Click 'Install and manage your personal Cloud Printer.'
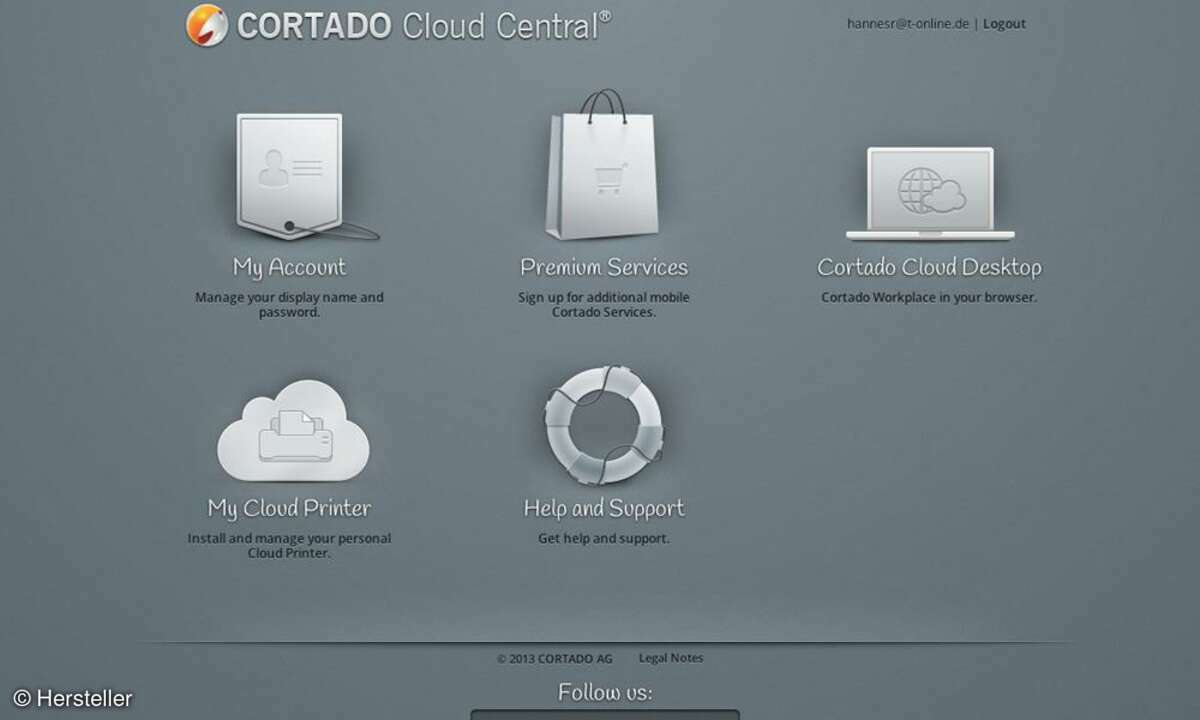This screenshot has height=720, width=1200. [289, 546]
